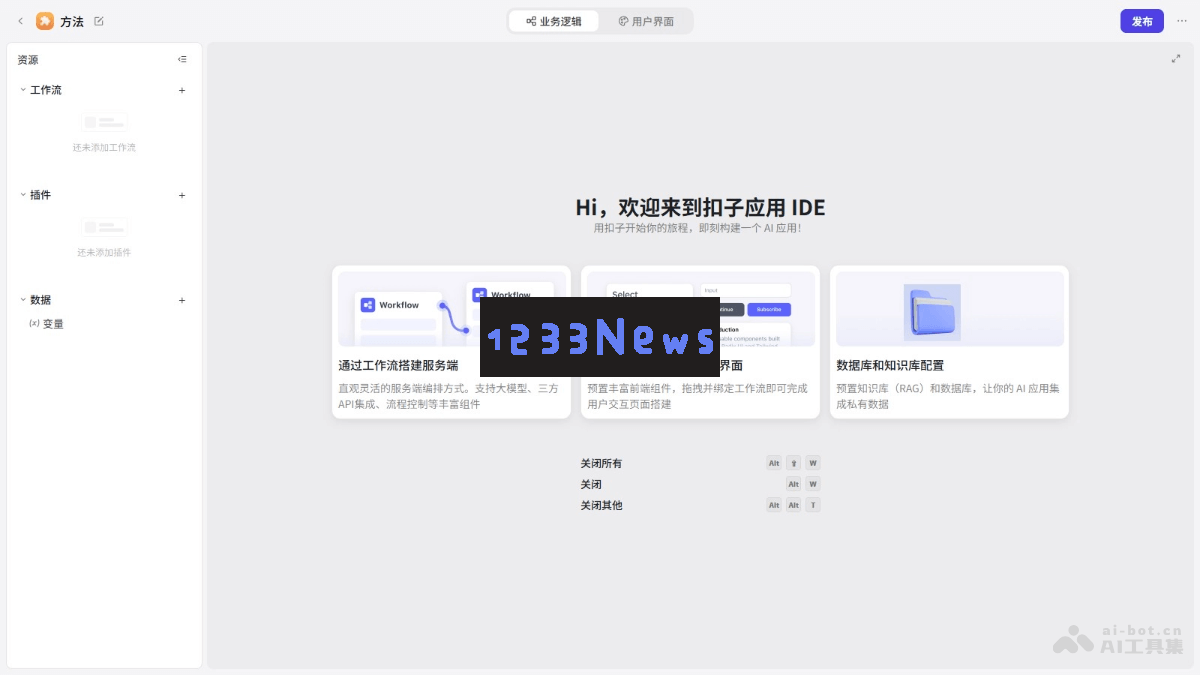Image resolution: width=1200 pixels, height=675 pixels.
Task: Click the 还未添加插件 placeholder text
Action: click(x=104, y=253)
